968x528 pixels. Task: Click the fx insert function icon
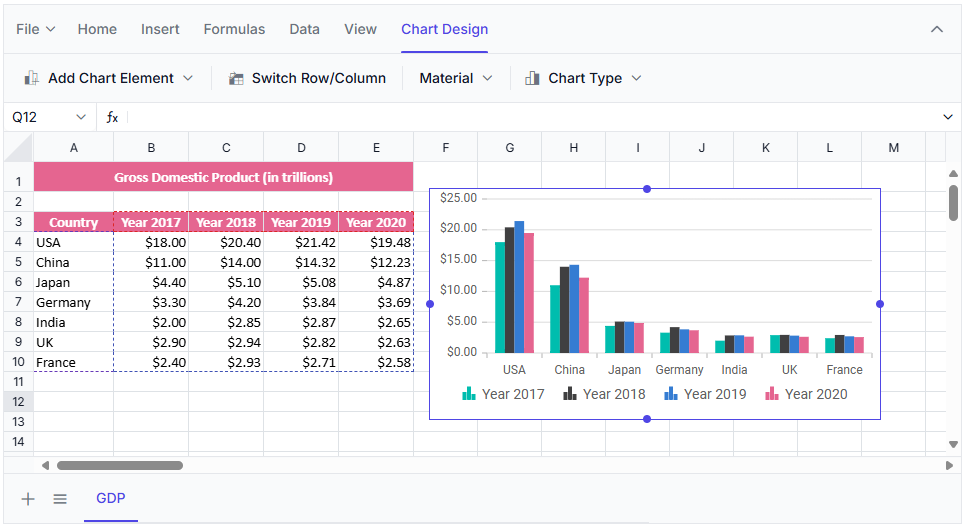click(112, 117)
